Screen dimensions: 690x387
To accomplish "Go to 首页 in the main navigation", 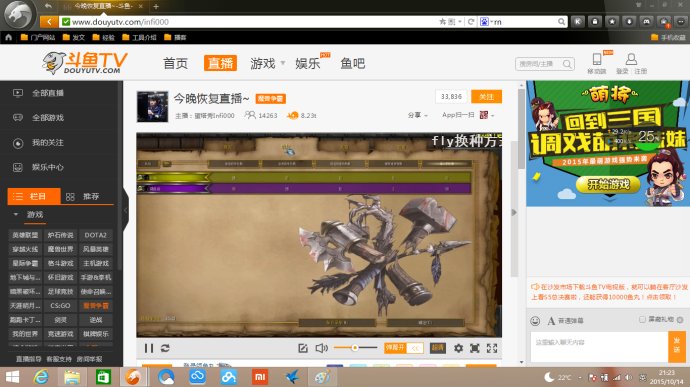I will point(175,63).
